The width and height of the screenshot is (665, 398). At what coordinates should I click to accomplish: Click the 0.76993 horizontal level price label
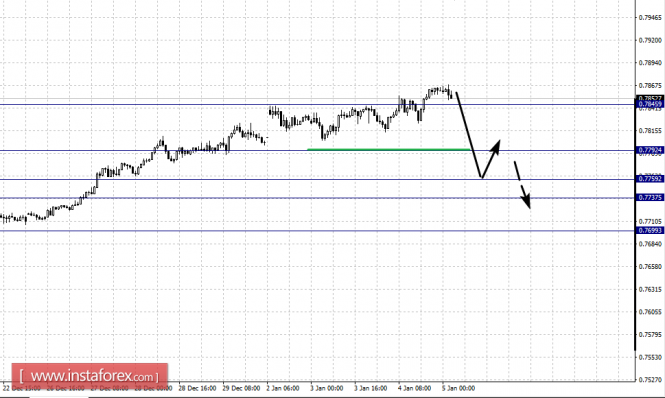[x=649, y=230]
